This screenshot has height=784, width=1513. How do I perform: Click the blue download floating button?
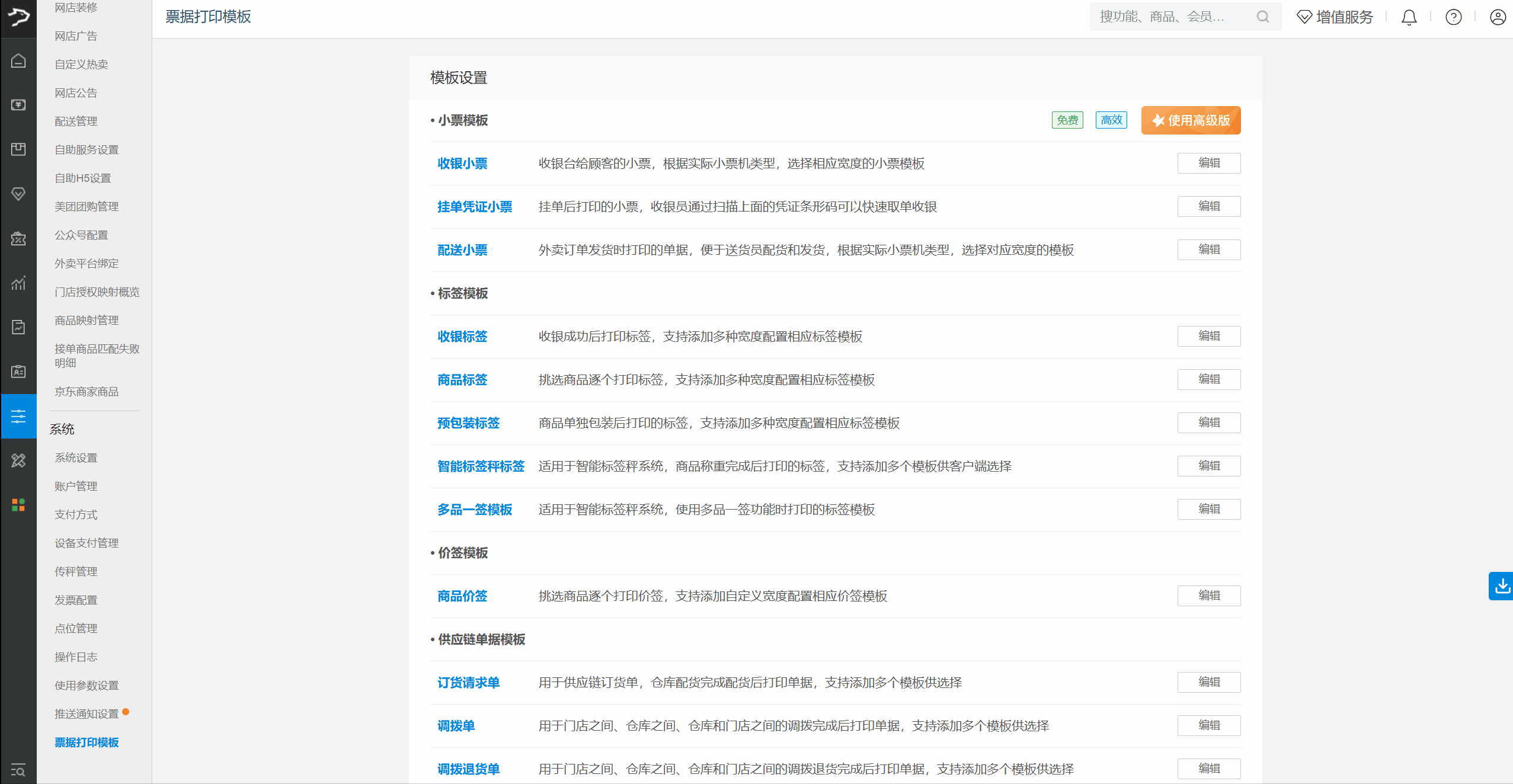(1501, 586)
